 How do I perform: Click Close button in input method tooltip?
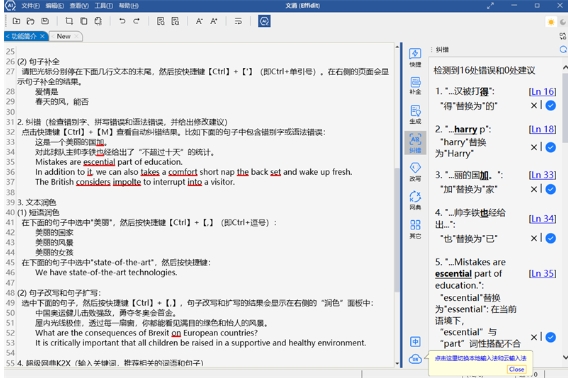pos(516,369)
